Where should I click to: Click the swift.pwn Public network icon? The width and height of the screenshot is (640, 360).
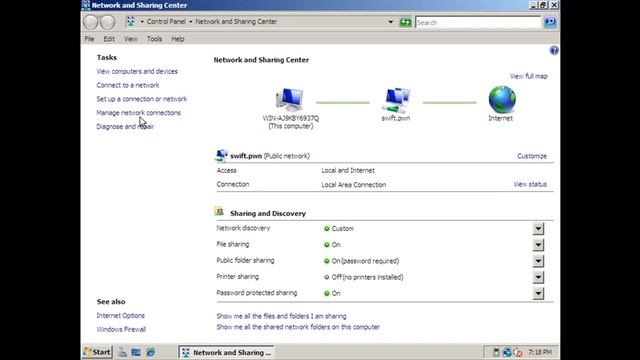tap(222, 156)
